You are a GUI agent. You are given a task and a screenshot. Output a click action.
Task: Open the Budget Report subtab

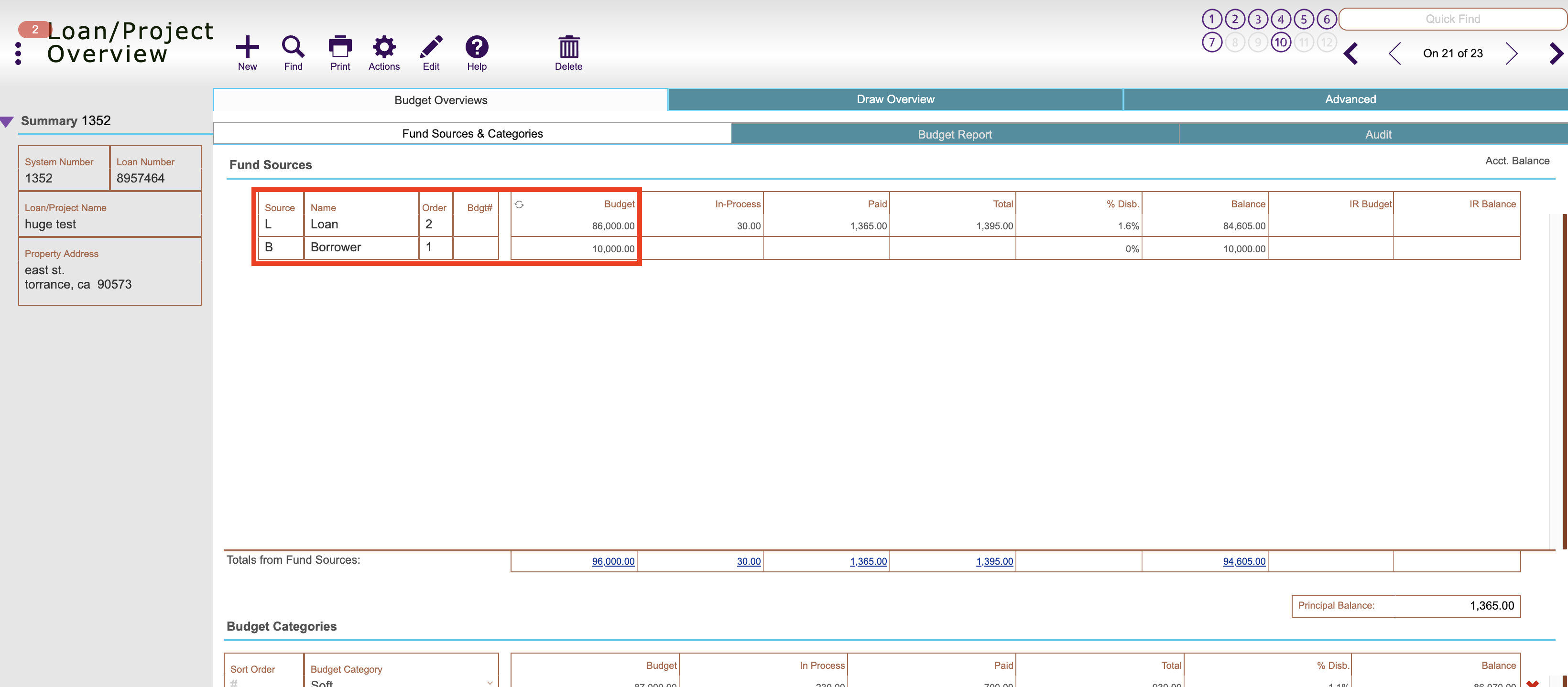coord(955,134)
